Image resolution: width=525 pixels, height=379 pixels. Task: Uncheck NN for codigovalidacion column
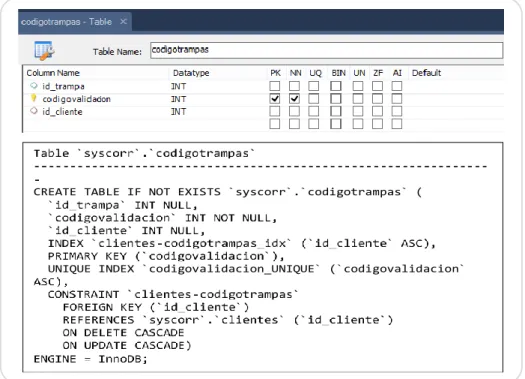294,99
